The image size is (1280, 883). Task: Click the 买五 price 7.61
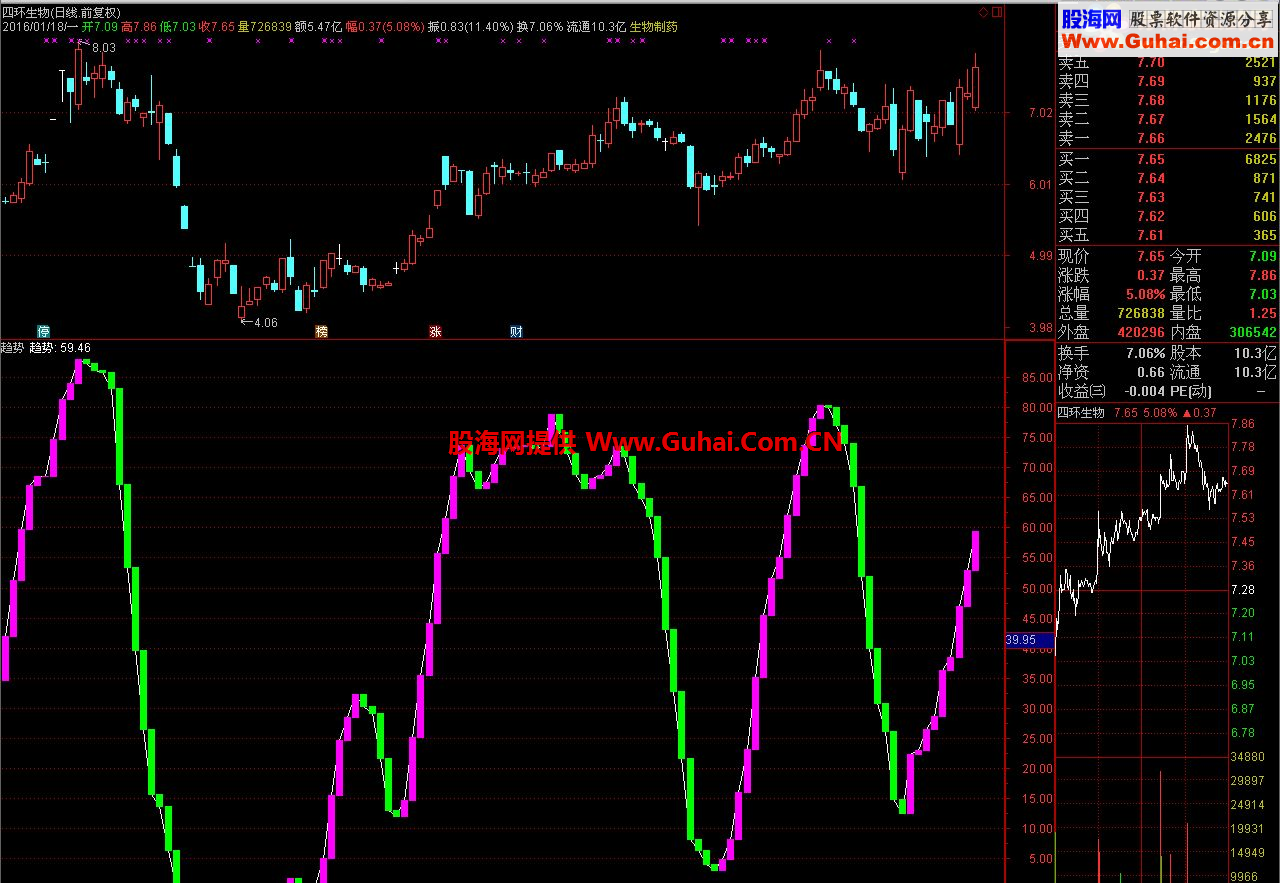(x=1150, y=235)
